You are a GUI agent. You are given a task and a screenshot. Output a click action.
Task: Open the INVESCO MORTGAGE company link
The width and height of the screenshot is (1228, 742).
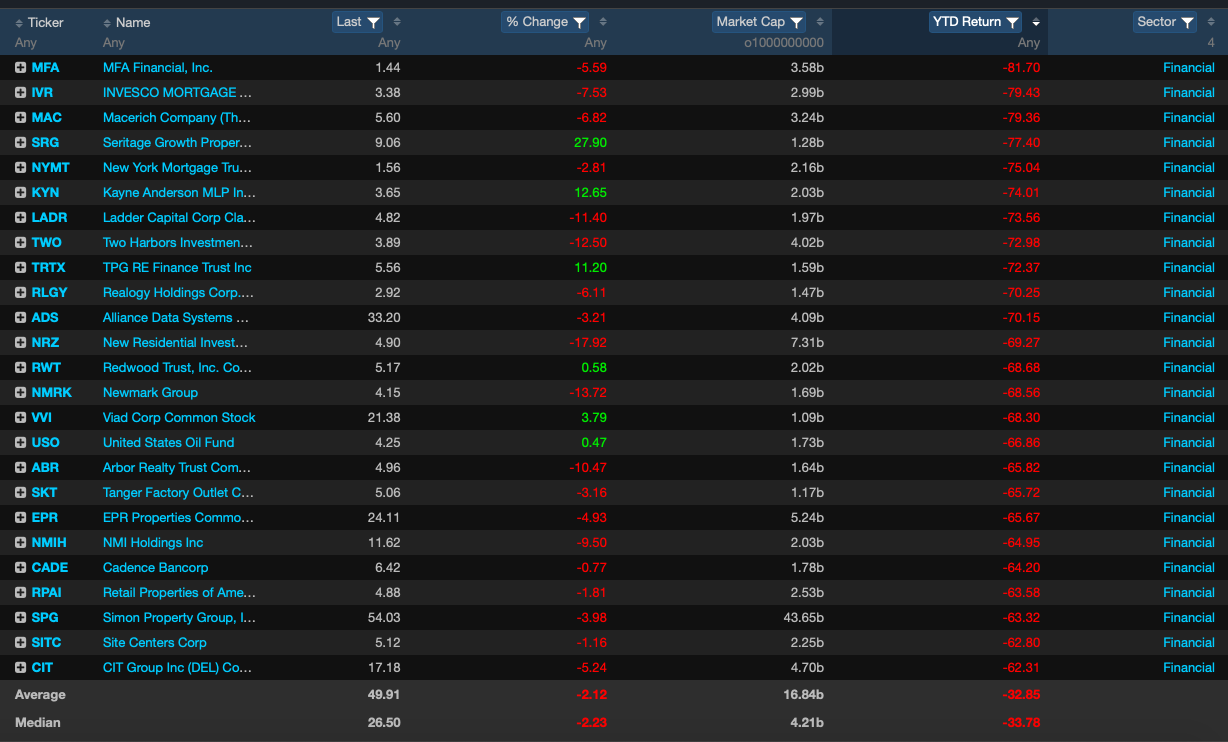click(177, 92)
